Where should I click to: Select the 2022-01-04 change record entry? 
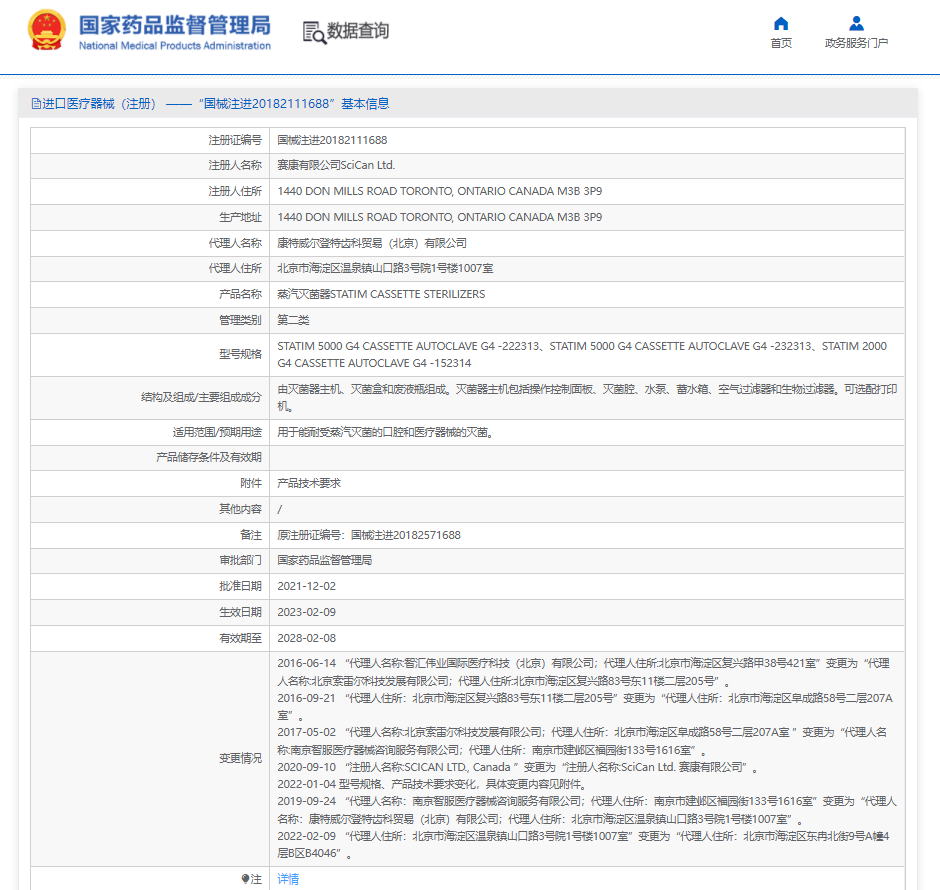point(432,784)
